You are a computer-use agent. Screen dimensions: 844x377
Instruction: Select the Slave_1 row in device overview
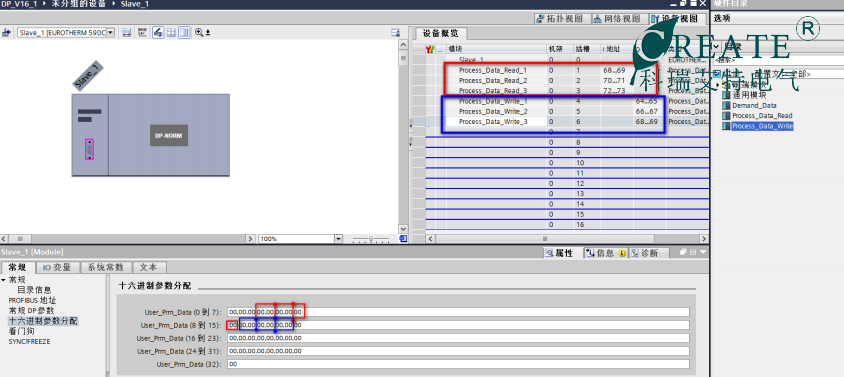tap(566, 60)
